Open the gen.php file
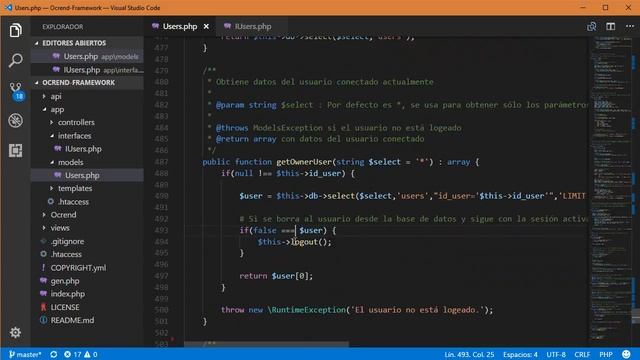This screenshot has width=640, height=360. point(87,281)
